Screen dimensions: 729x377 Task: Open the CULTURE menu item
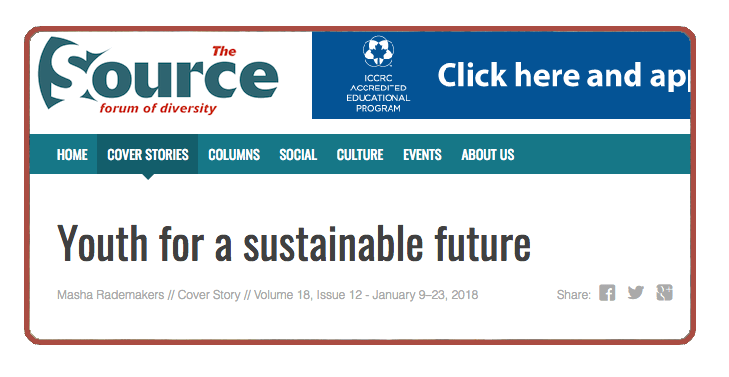[x=360, y=154]
